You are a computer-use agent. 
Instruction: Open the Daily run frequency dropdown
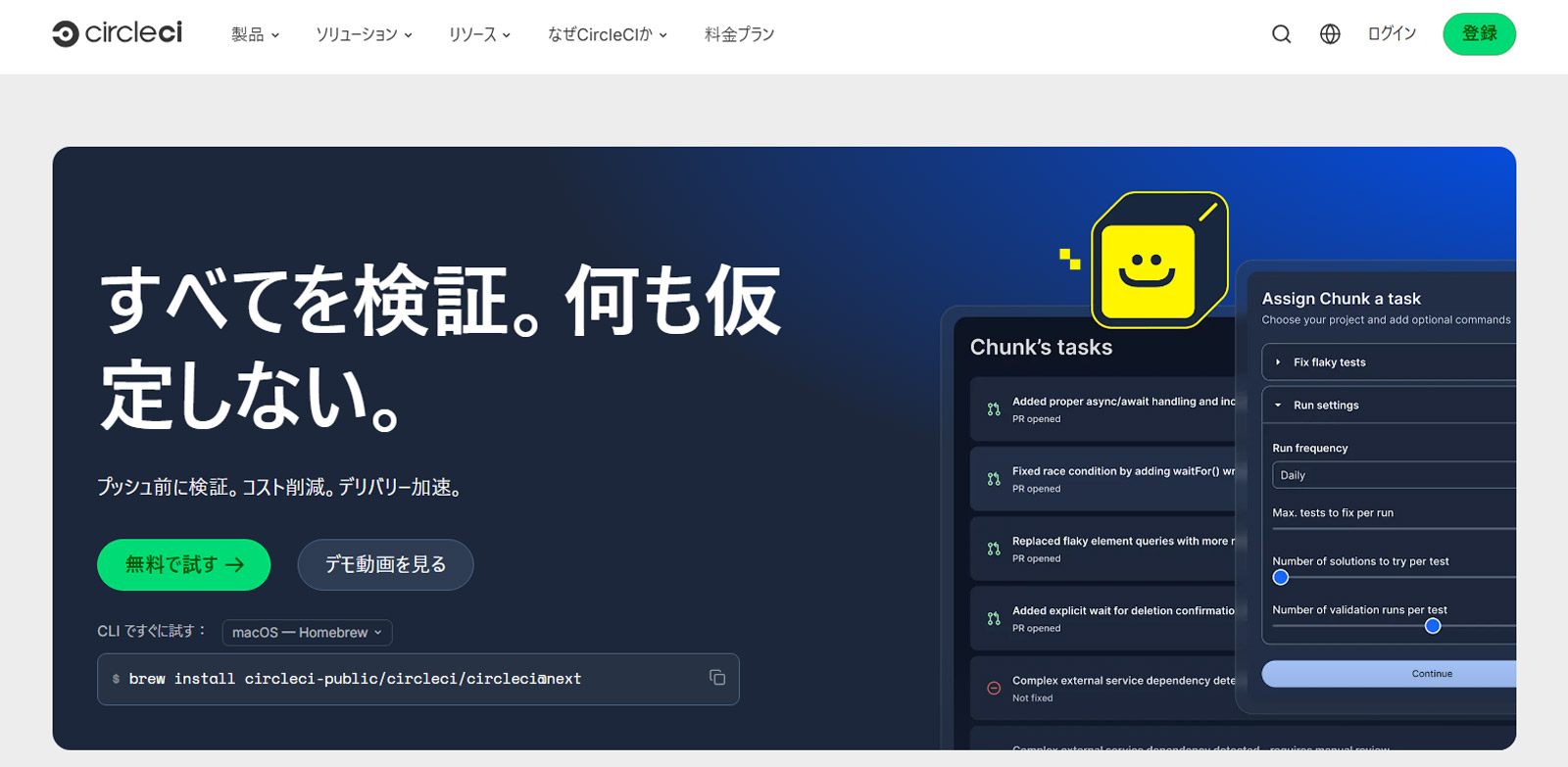point(1394,475)
